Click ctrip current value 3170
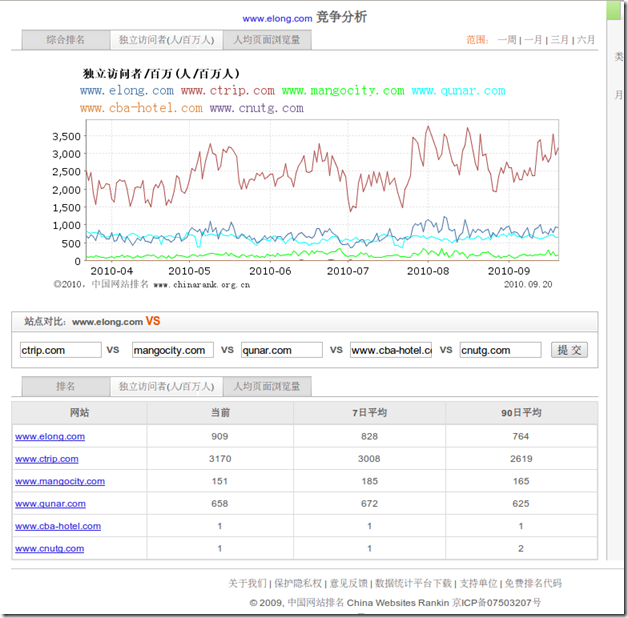The height and width of the screenshot is (618, 628). point(220,459)
